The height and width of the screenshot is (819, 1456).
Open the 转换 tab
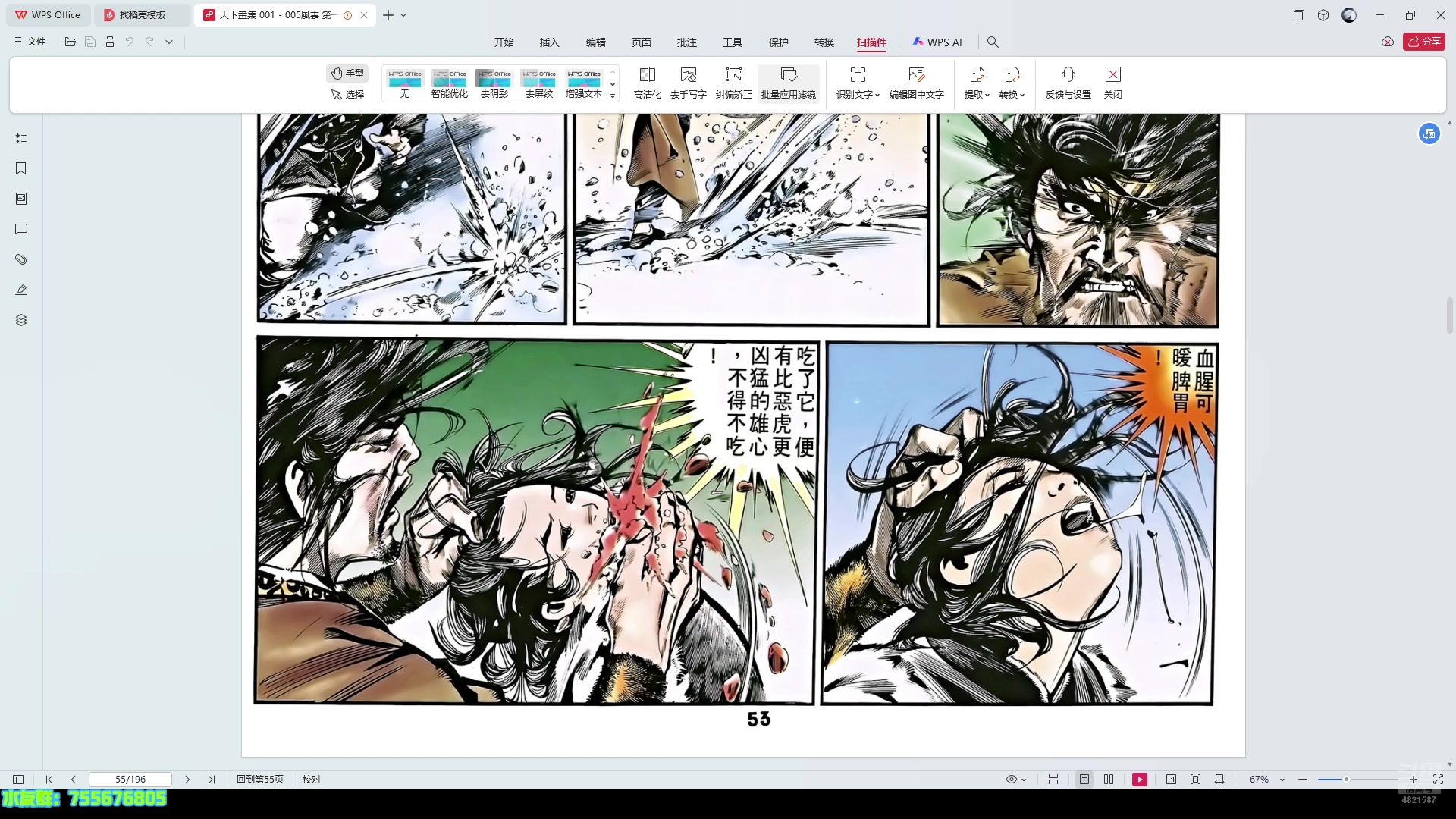pos(824,42)
